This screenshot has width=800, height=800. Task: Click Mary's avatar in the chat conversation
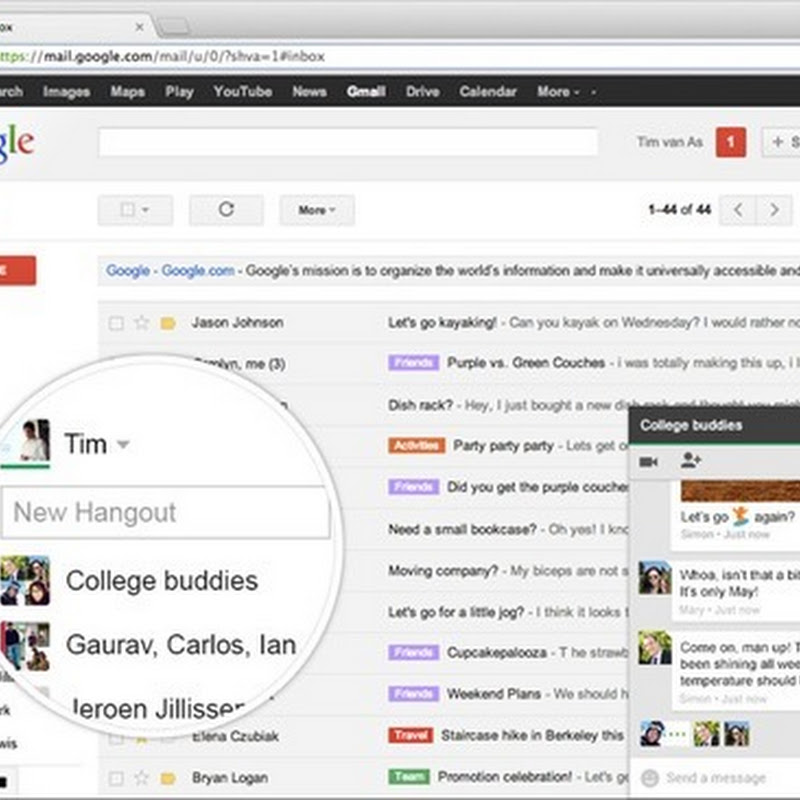(655, 577)
